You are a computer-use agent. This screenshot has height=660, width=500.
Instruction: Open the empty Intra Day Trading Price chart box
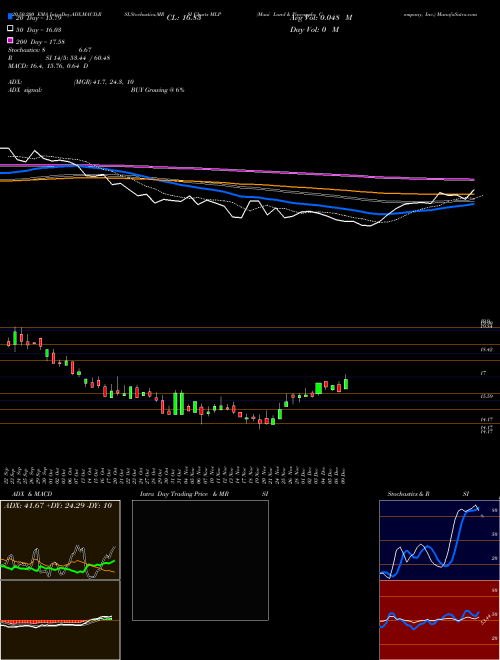[x=200, y=560]
